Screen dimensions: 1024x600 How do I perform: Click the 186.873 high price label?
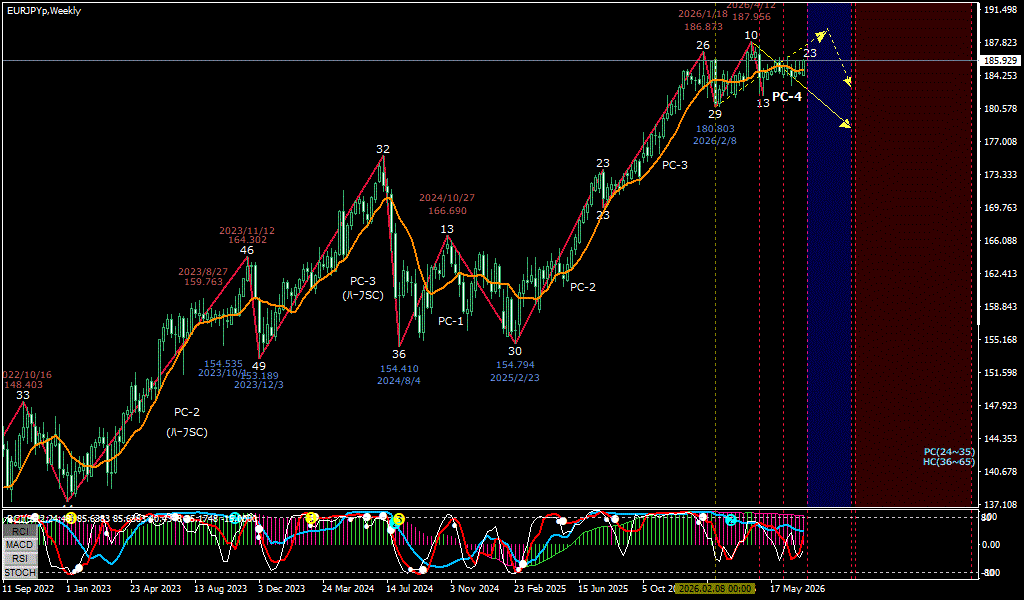tap(703, 27)
